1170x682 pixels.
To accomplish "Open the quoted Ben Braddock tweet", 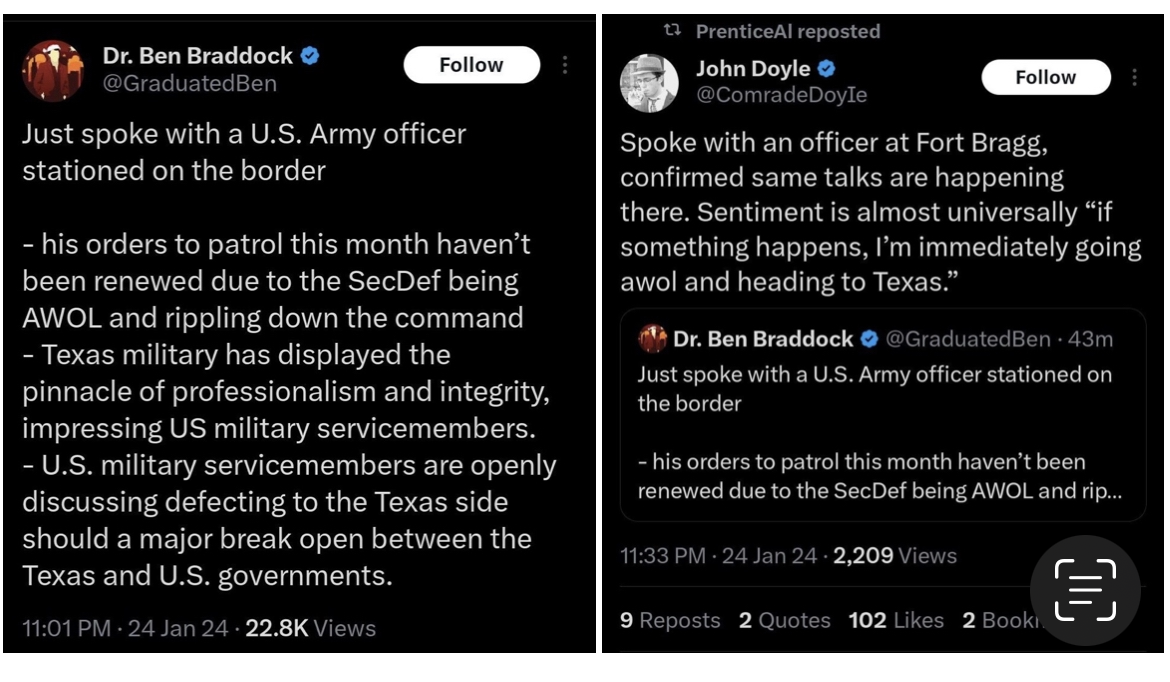I will [x=882, y=430].
